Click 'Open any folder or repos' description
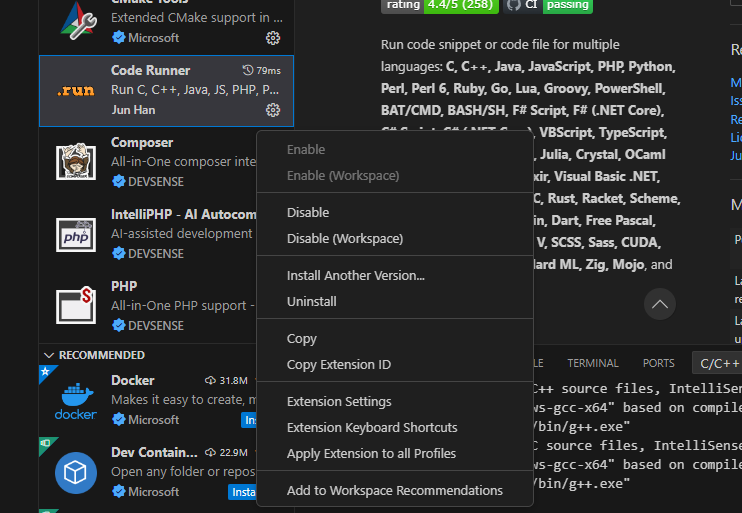Image resolution: width=742 pixels, height=513 pixels. click(183, 472)
